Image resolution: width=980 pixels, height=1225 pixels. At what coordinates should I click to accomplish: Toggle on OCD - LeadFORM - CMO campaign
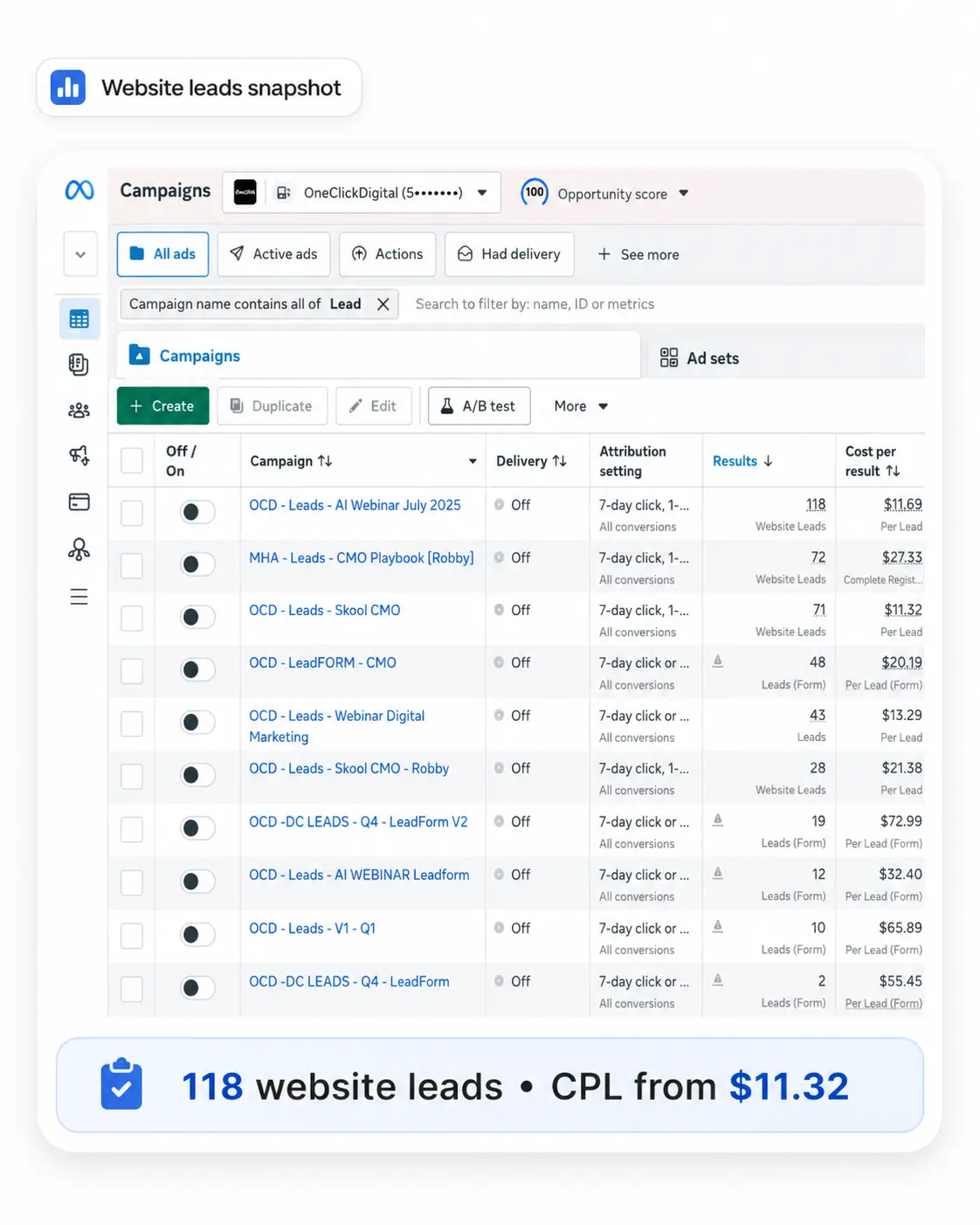197,669
